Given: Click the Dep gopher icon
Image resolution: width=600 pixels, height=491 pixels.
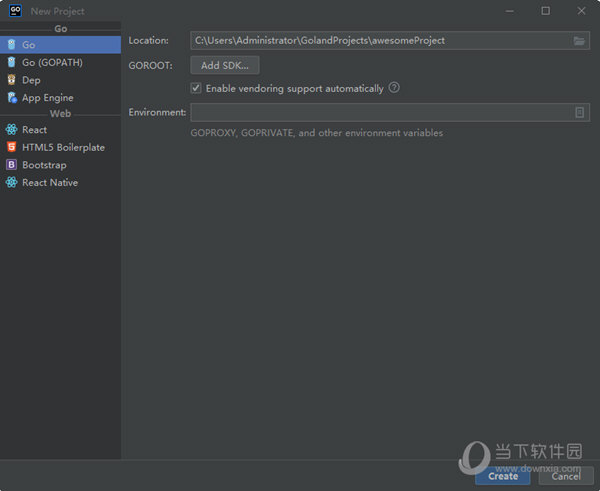Looking at the screenshot, I should point(11,80).
